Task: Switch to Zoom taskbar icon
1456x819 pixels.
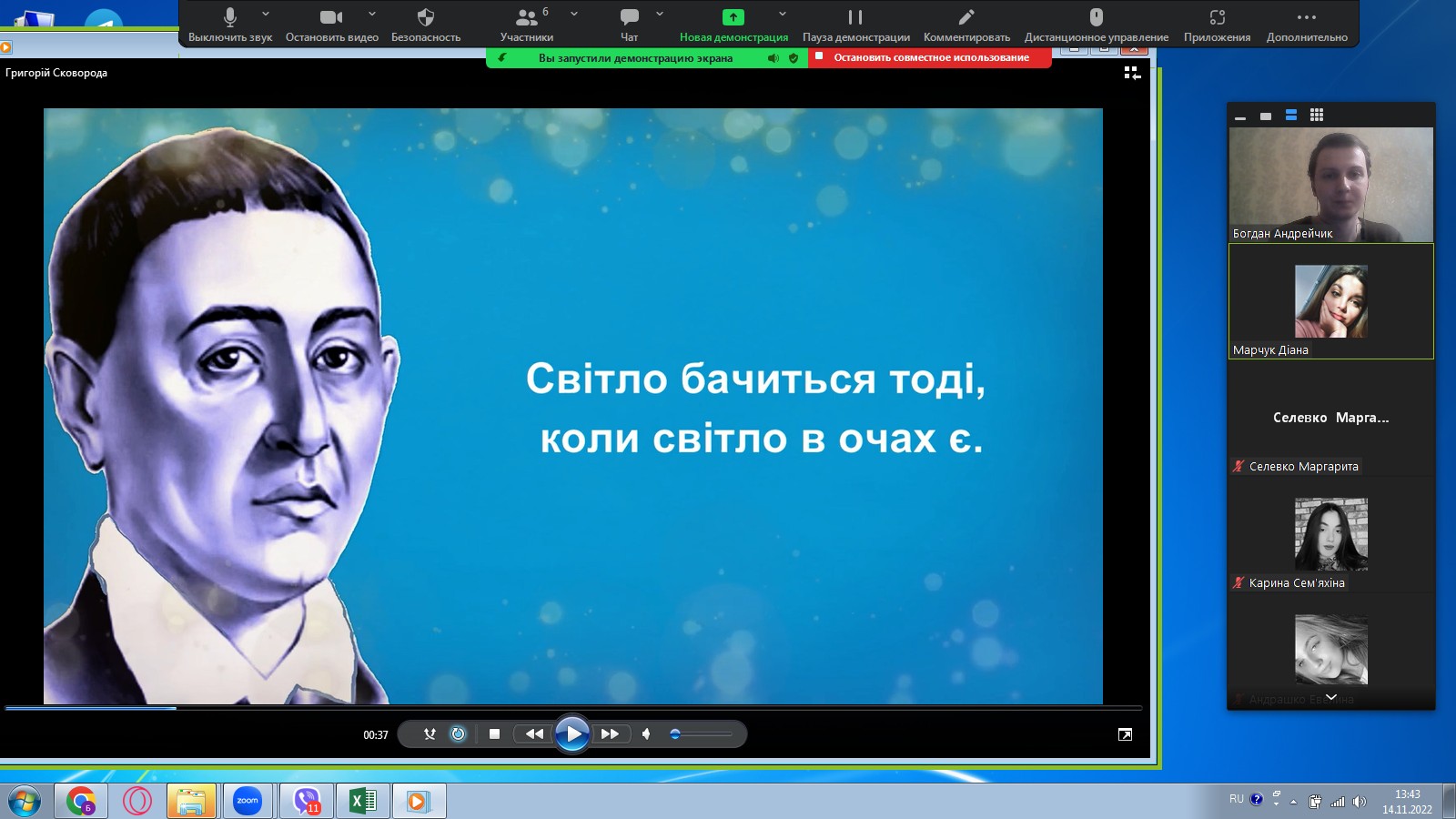Action: tap(248, 802)
